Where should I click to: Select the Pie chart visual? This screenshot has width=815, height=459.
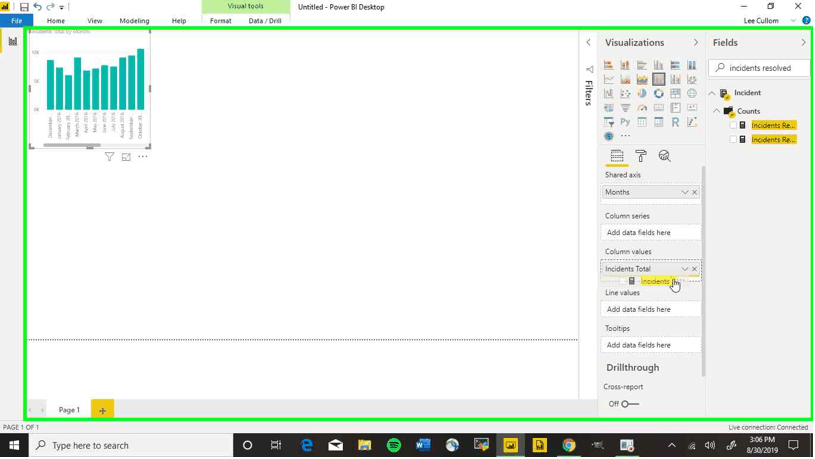coord(642,94)
